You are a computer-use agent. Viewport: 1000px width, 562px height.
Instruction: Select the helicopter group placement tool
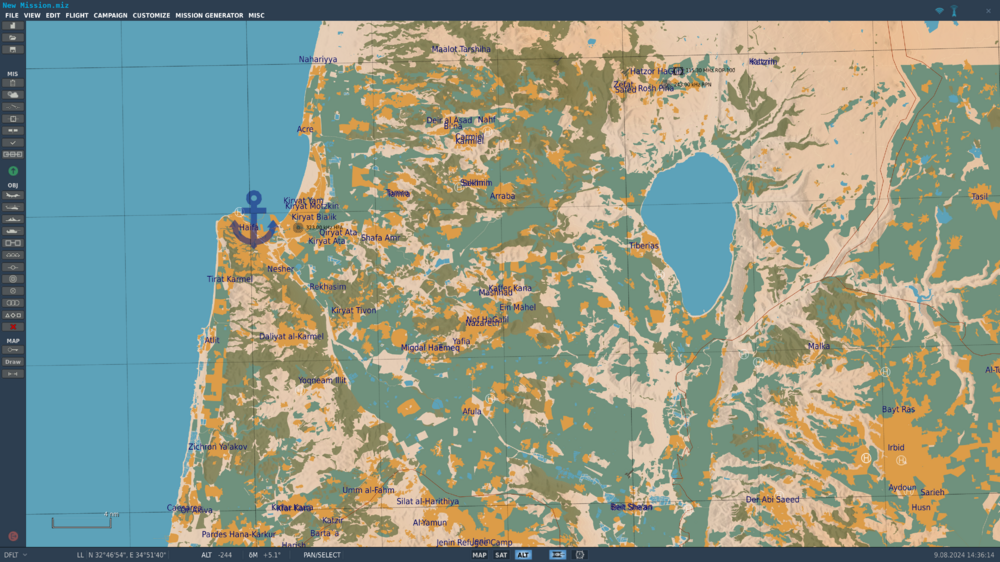[13, 207]
